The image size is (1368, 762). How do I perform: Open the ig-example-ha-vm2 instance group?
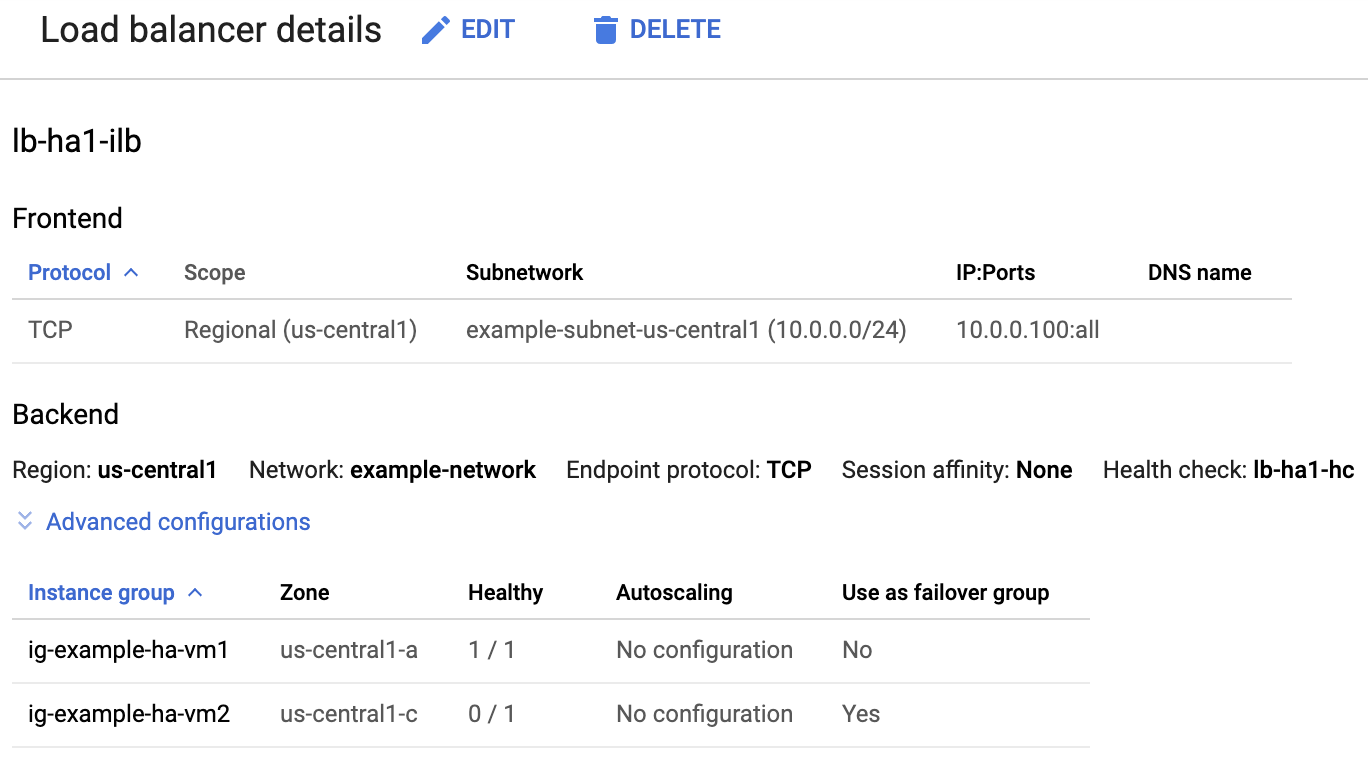(x=129, y=713)
